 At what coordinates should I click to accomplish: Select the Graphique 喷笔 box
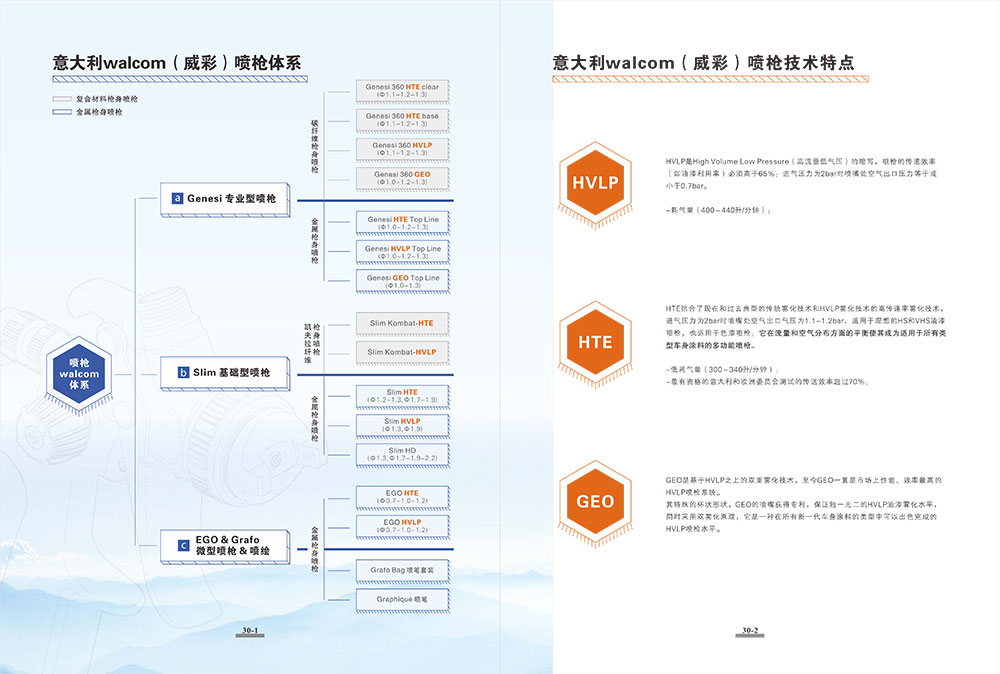click(401, 600)
